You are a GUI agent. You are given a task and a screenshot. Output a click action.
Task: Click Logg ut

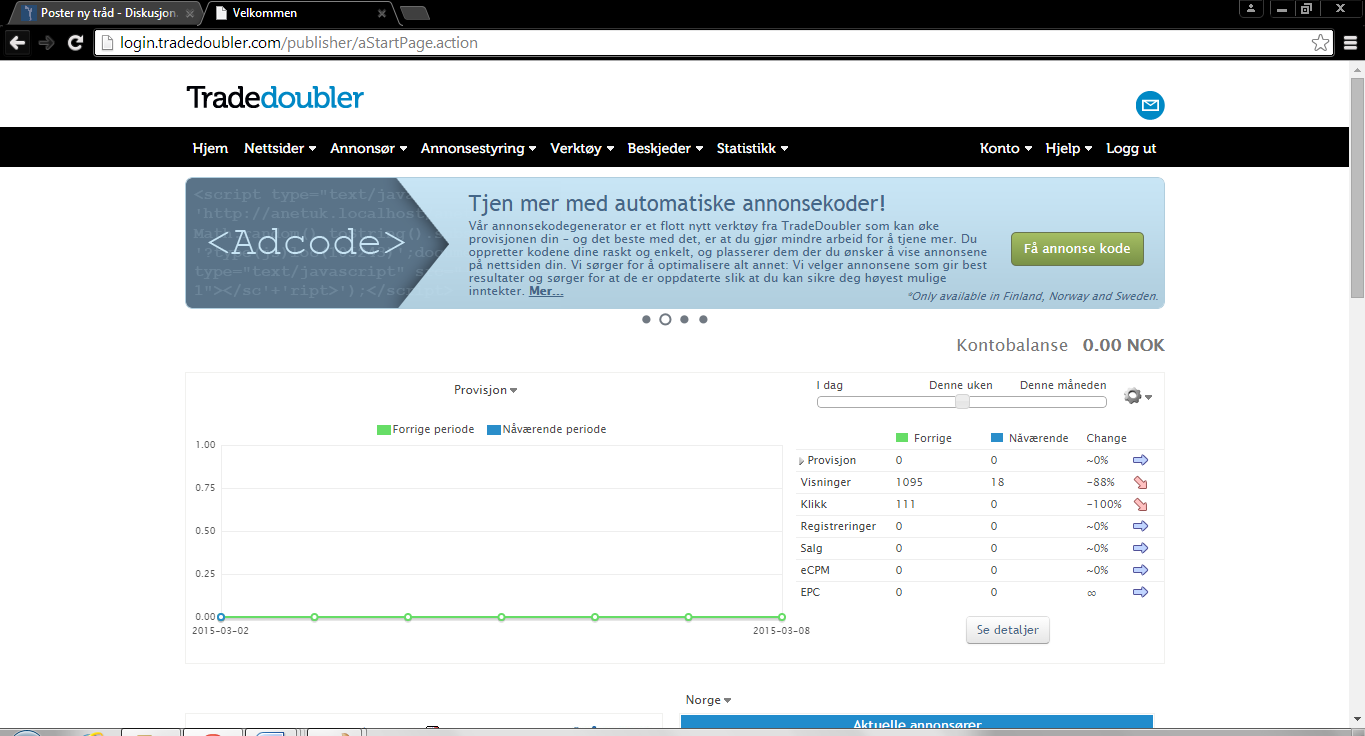tap(1131, 148)
